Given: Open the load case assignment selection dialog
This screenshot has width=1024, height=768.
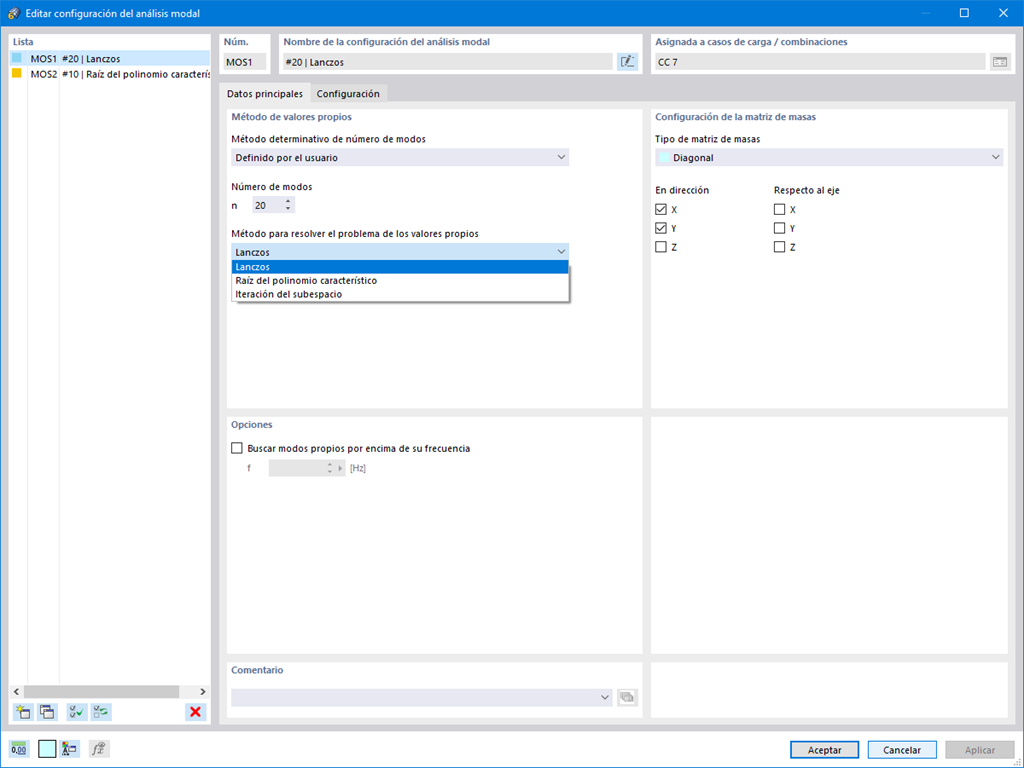Looking at the screenshot, I should click(1000, 61).
